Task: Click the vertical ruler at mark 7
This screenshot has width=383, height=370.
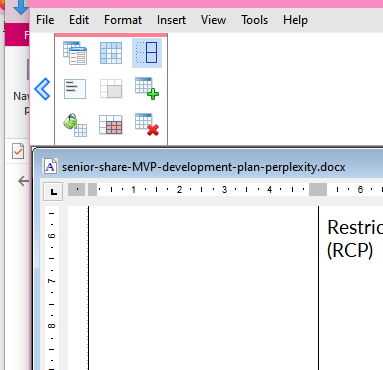Action: [51, 281]
